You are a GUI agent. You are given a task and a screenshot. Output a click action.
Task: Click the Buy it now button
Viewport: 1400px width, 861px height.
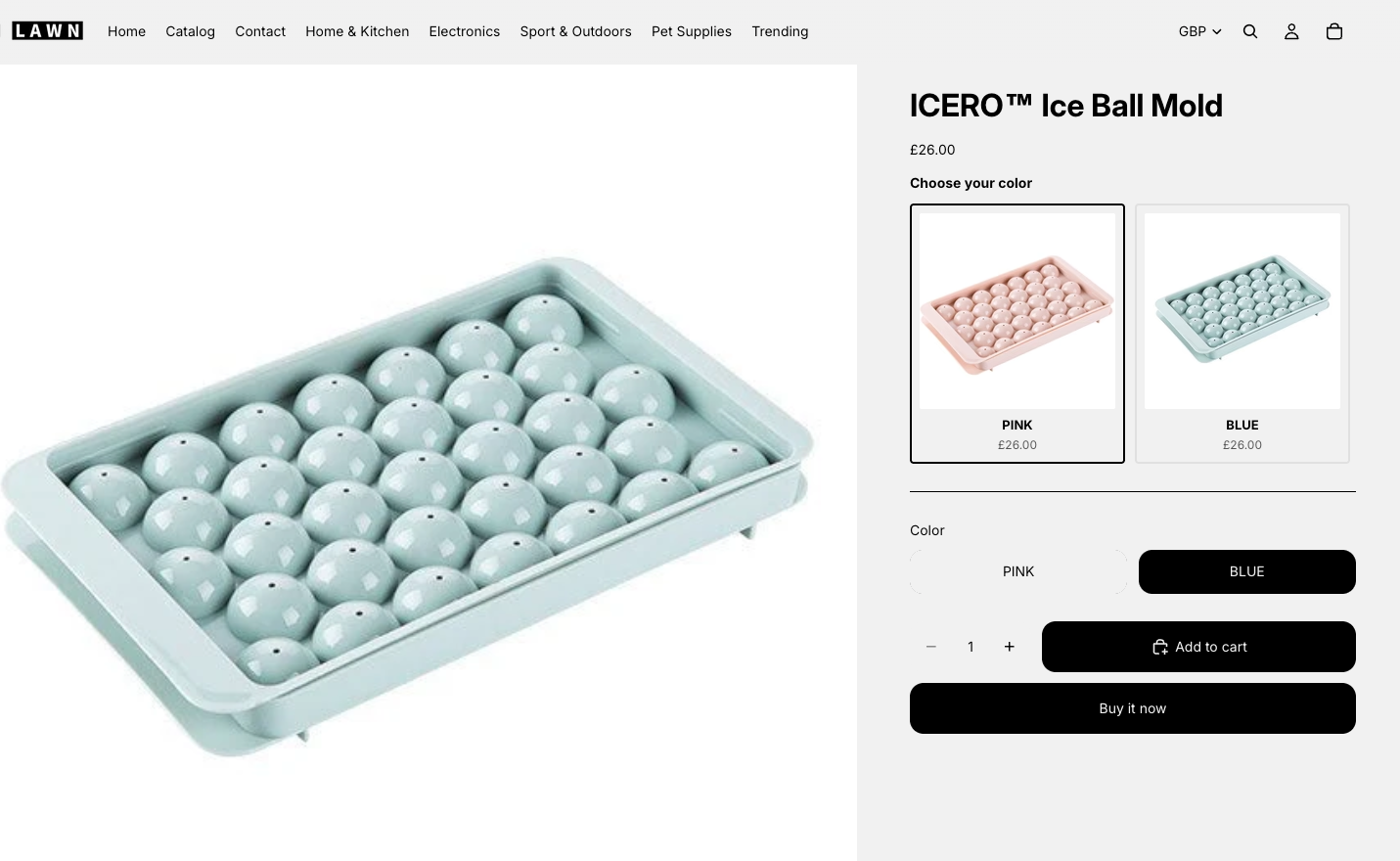pyautogui.click(x=1133, y=708)
